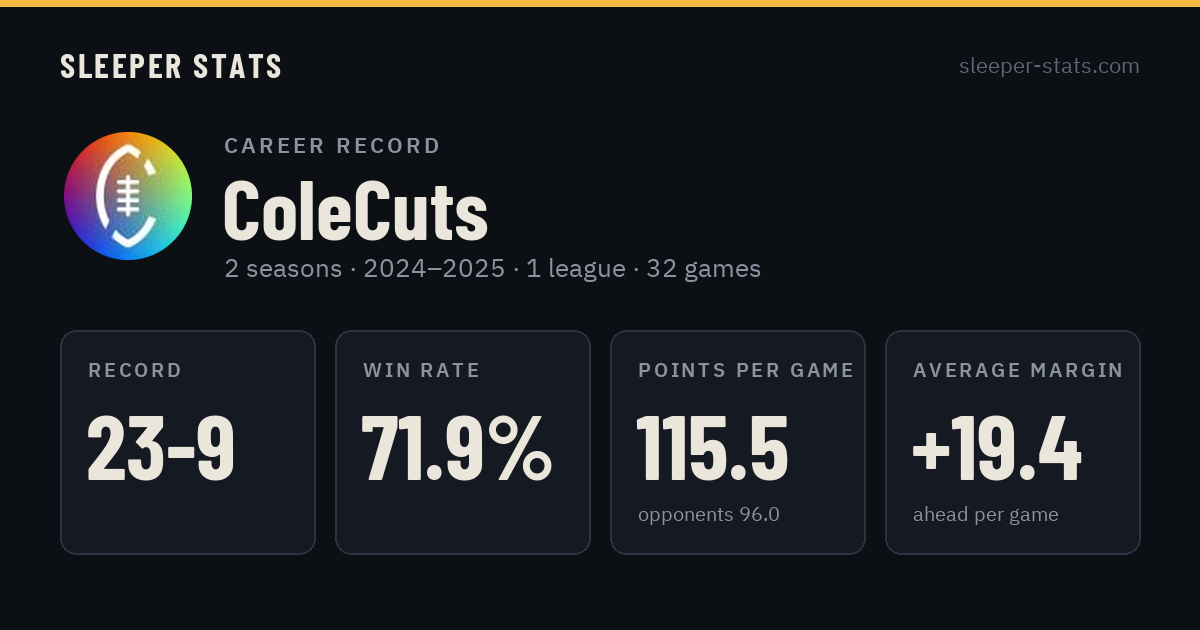Screen dimensions: 1200x630
Task: Select the RECORD stat card
Action: 188,442
